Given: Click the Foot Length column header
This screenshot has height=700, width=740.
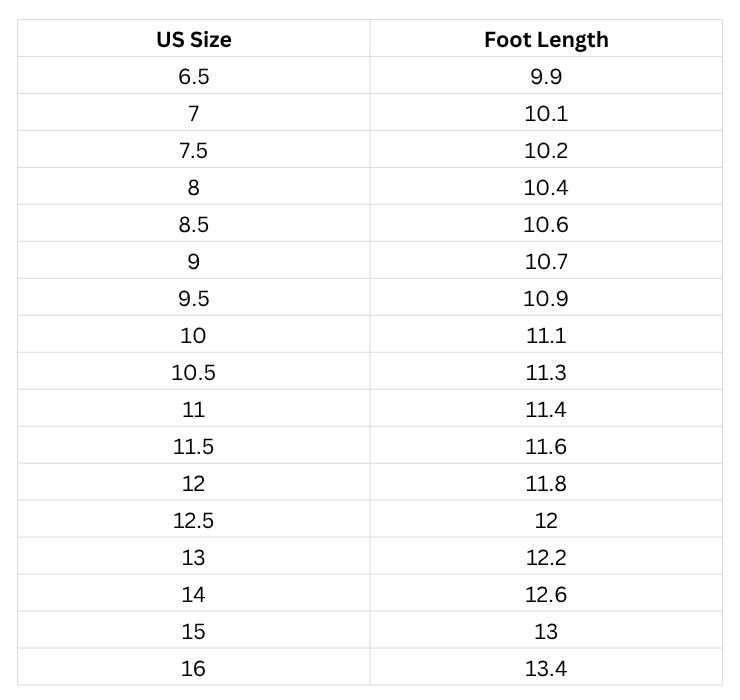Looking at the screenshot, I should [546, 39].
